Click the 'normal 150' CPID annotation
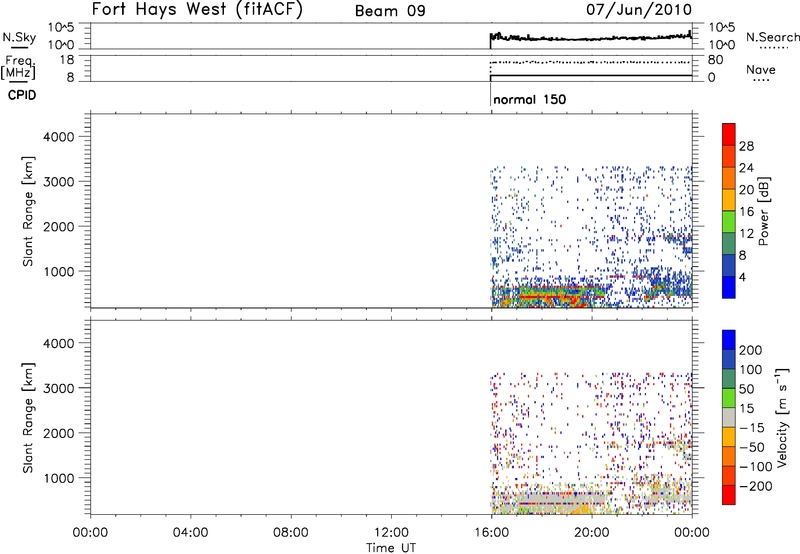800x554 pixels. [x=530, y=99]
